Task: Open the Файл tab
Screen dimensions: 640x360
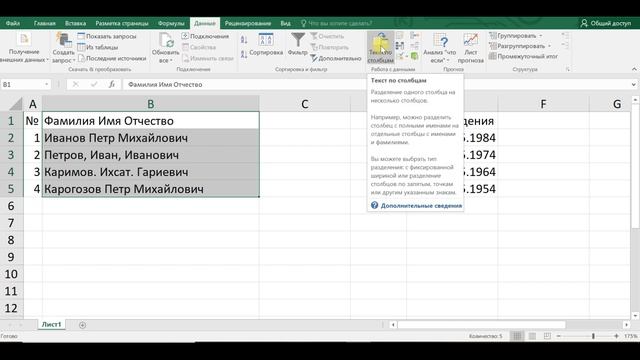Action: point(13,23)
